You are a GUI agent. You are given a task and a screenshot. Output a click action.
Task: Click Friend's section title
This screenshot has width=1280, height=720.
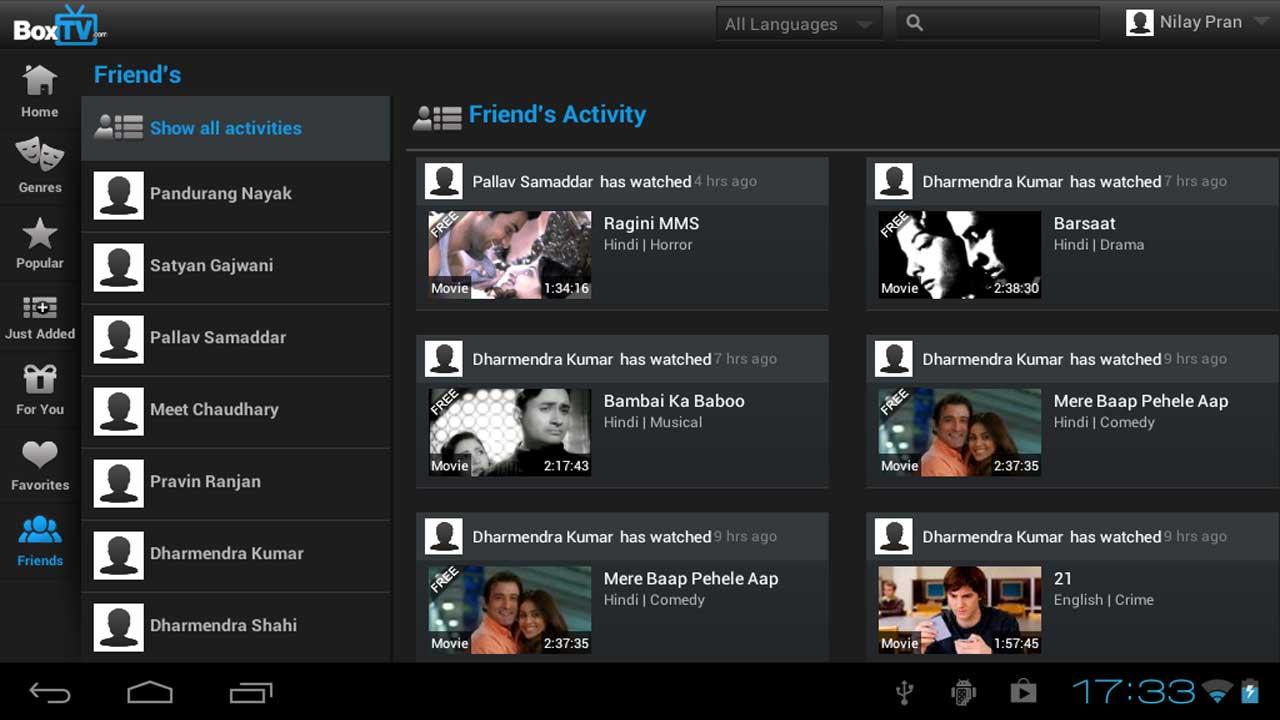coord(137,75)
